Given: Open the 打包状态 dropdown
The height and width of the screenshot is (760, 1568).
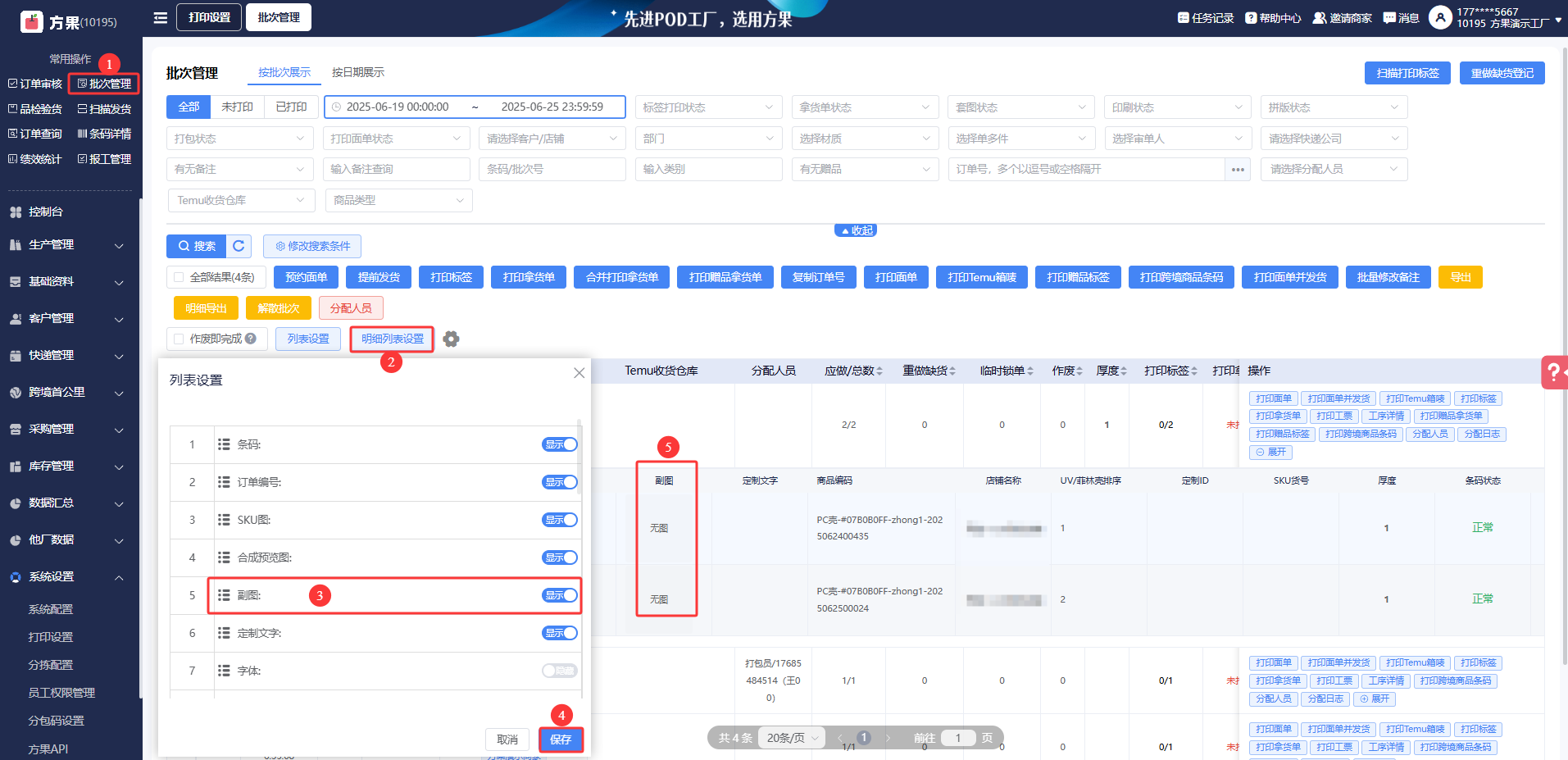Looking at the screenshot, I should click(239, 139).
